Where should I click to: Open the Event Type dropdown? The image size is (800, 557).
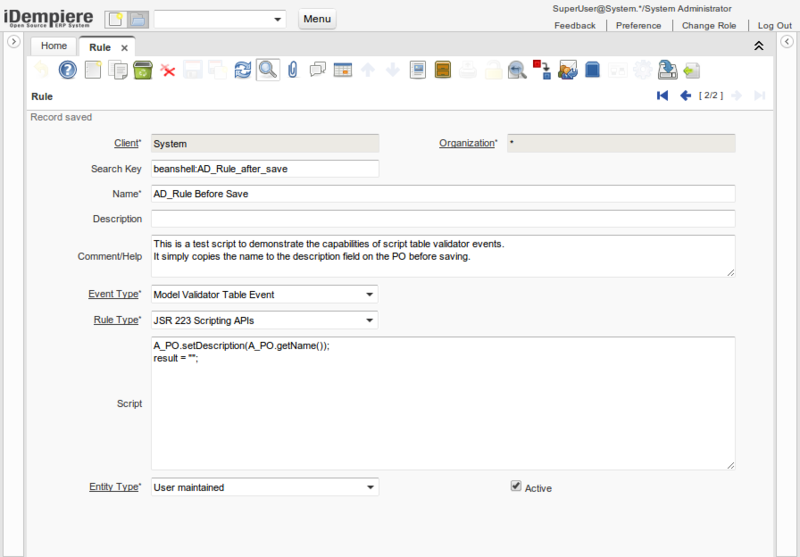[x=369, y=295]
